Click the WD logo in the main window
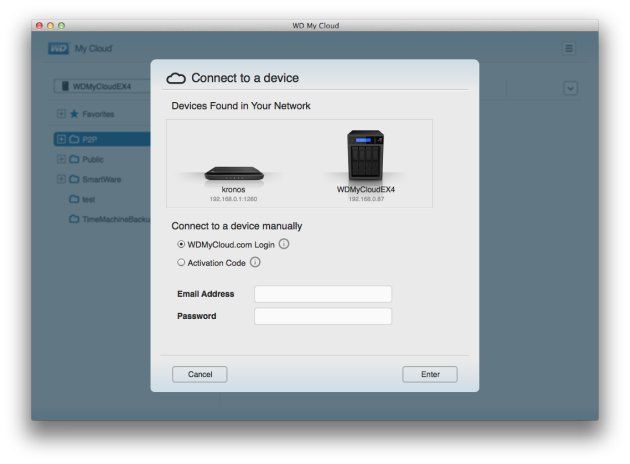630x464 pixels. pos(59,49)
